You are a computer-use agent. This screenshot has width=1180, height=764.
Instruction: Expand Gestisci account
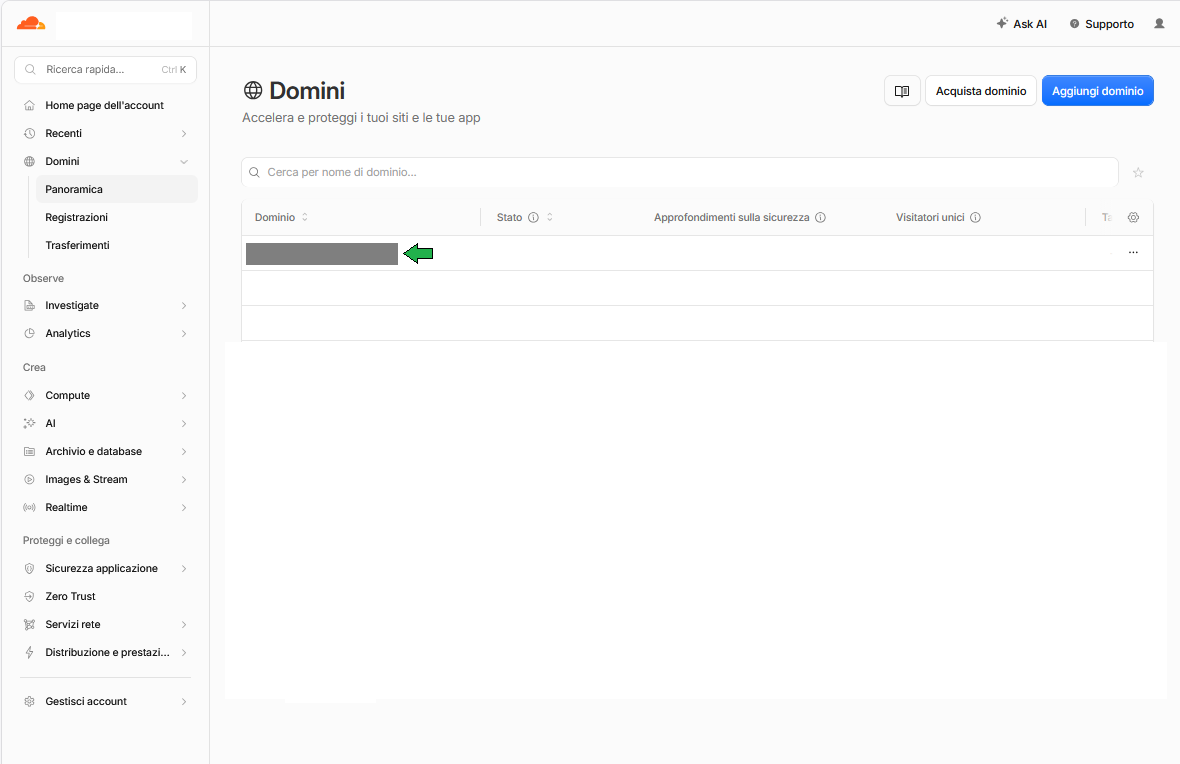click(184, 702)
